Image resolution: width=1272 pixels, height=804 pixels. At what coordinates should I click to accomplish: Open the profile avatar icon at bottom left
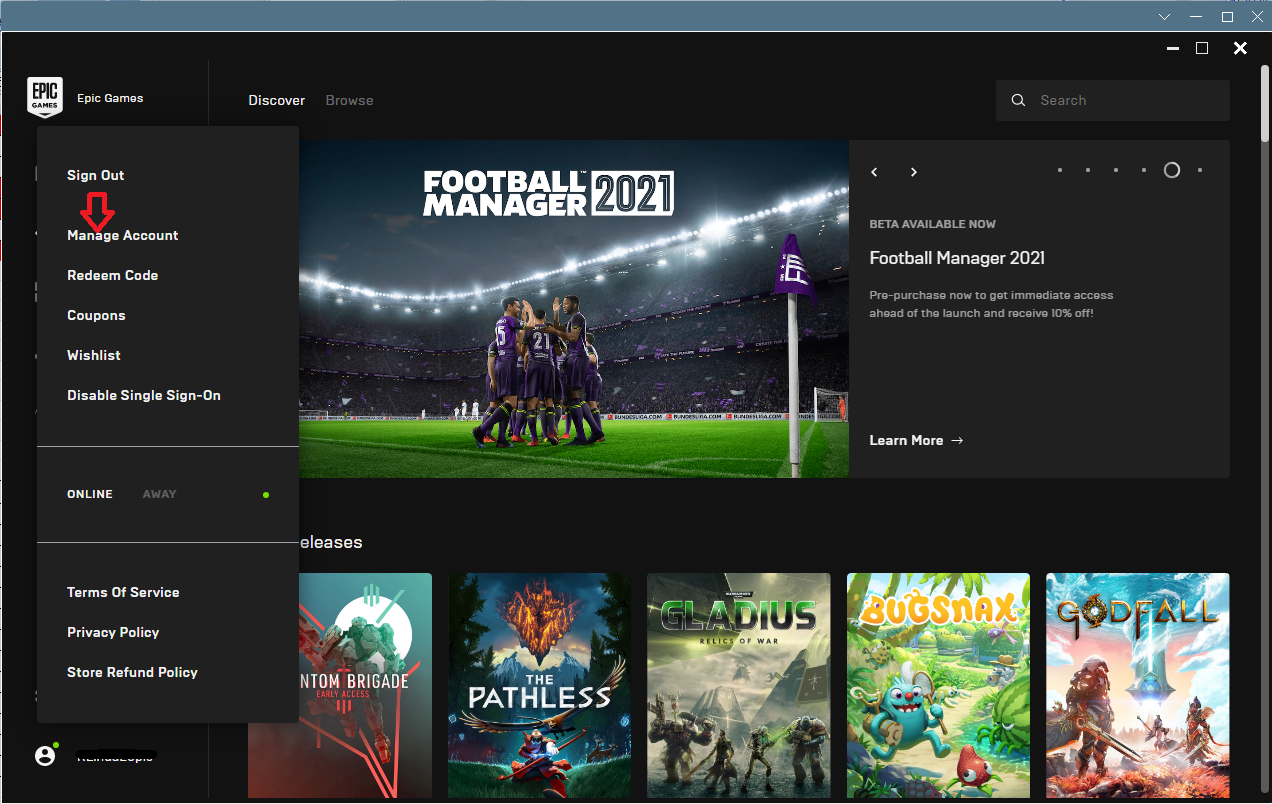(x=45, y=756)
